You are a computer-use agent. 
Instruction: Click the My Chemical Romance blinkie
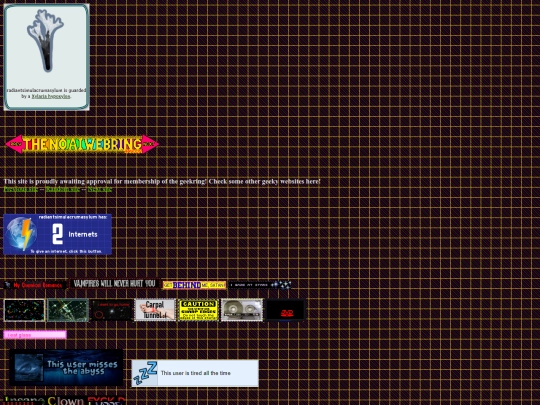[x=35, y=285]
